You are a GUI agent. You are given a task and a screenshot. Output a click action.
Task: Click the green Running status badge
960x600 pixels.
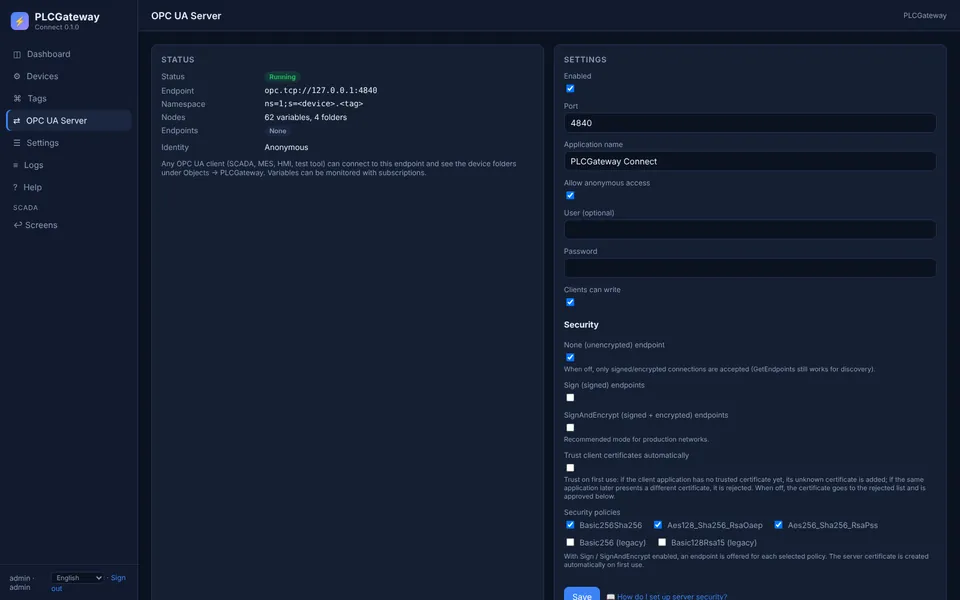point(282,77)
